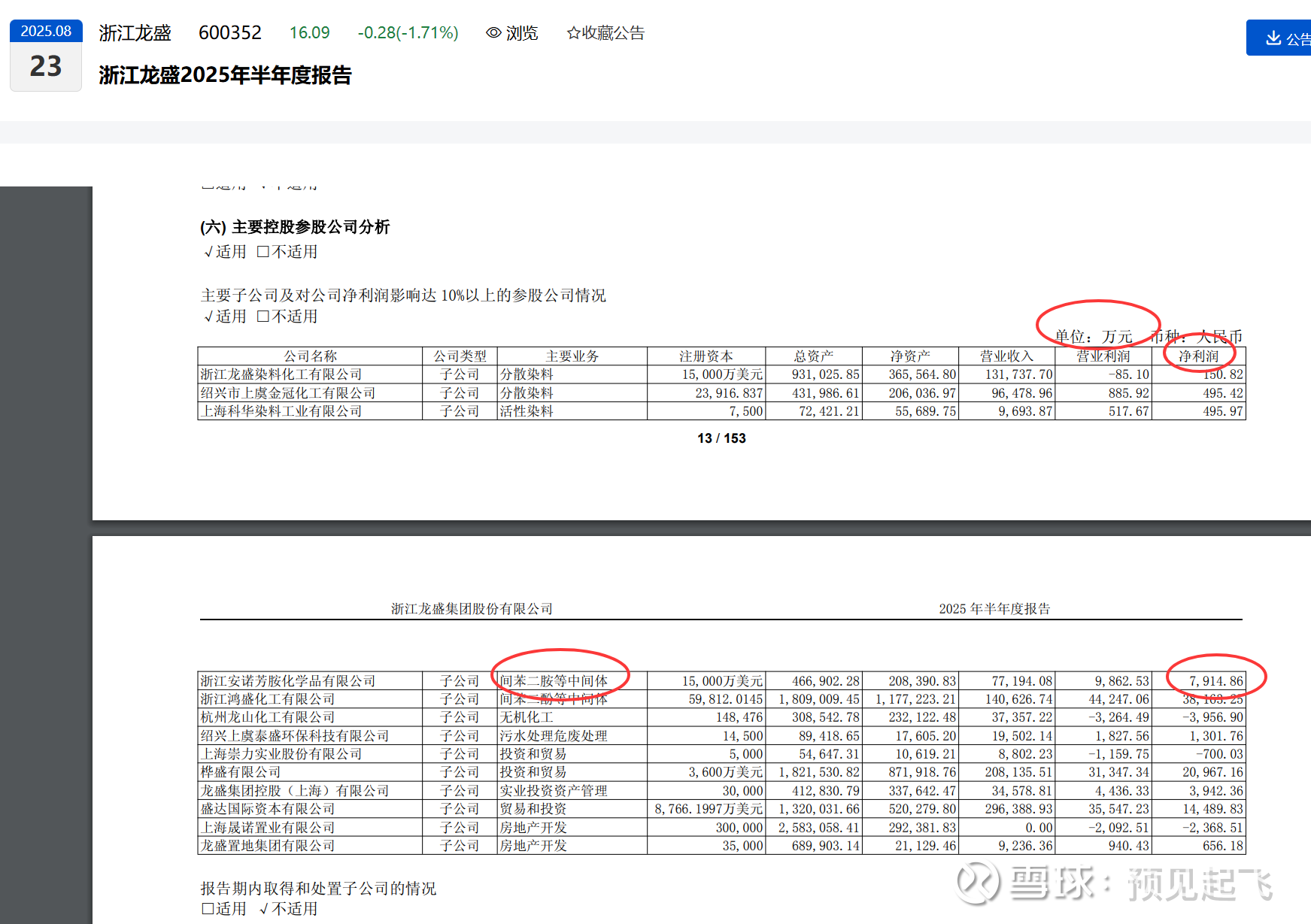This screenshot has width=1311, height=924.
Task: Select the row name 上海科华染料工业有限公司
Action: point(281,411)
